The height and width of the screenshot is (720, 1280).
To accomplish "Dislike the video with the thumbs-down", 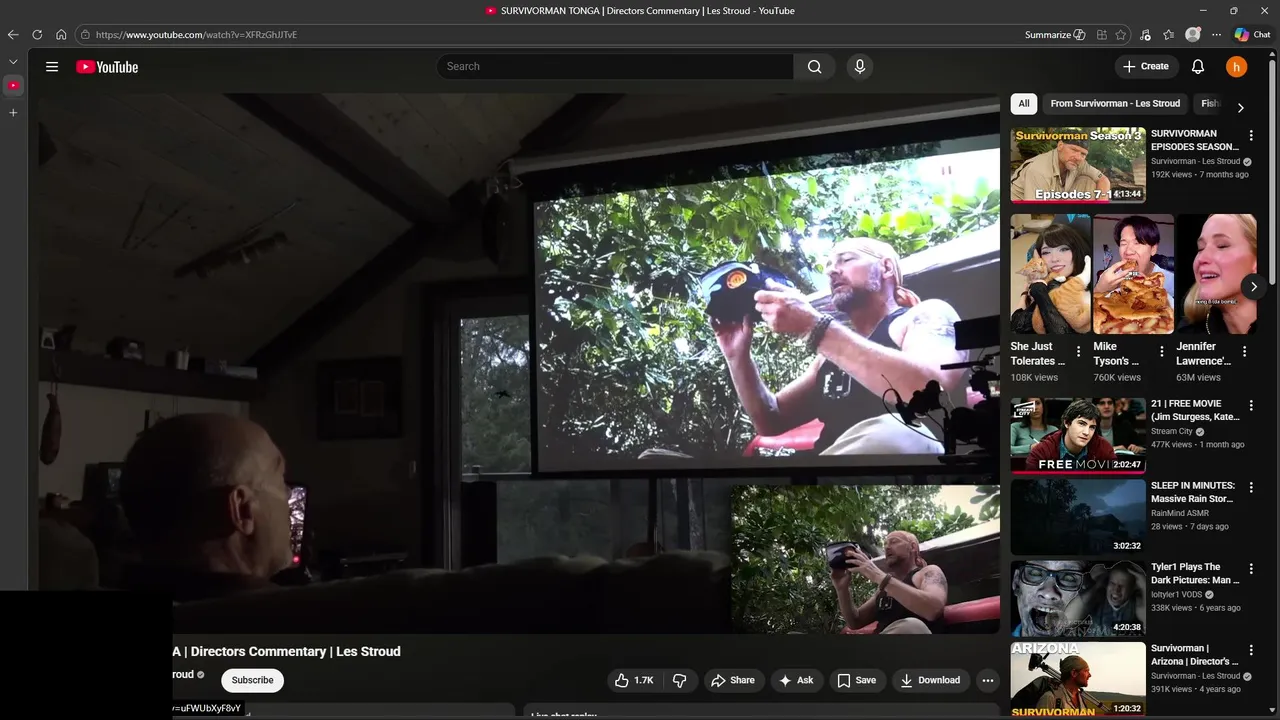I will (680, 680).
